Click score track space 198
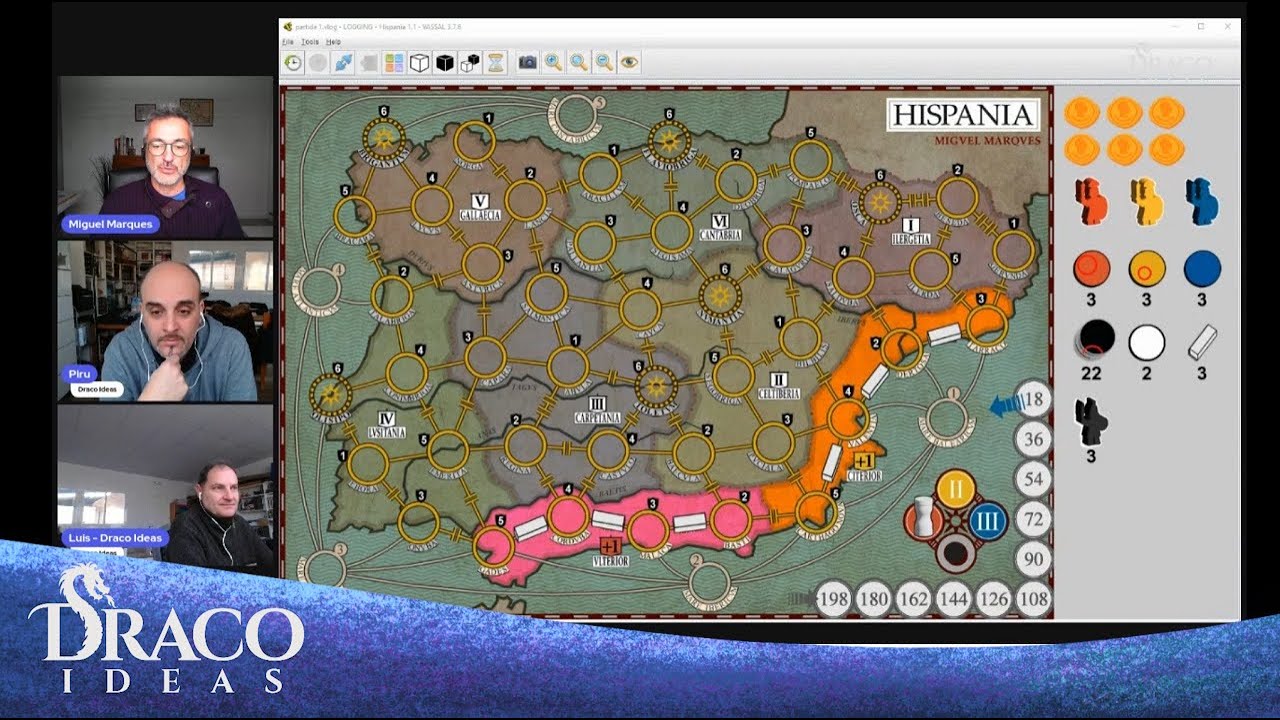Image resolution: width=1280 pixels, height=720 pixels. [834, 599]
